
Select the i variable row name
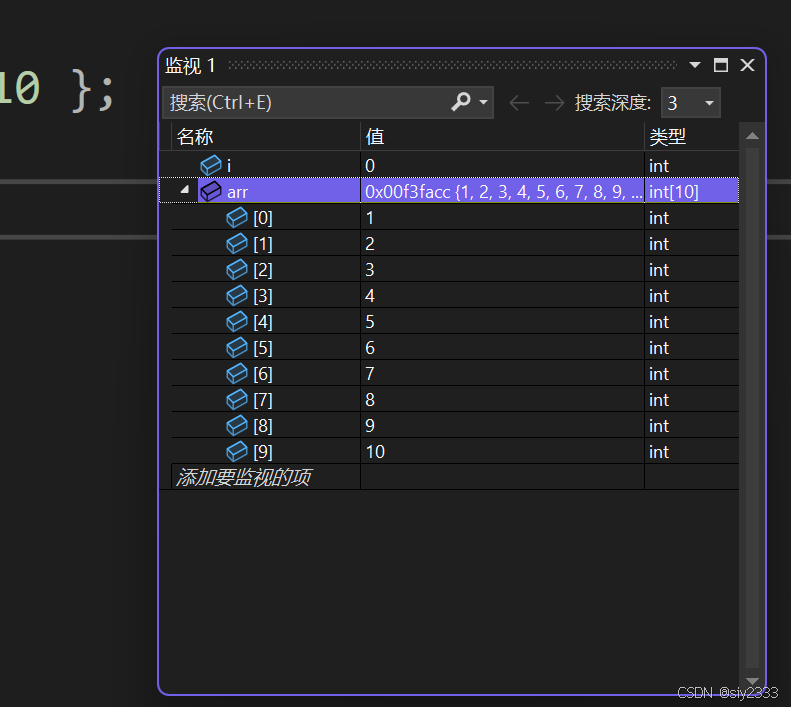(x=229, y=166)
